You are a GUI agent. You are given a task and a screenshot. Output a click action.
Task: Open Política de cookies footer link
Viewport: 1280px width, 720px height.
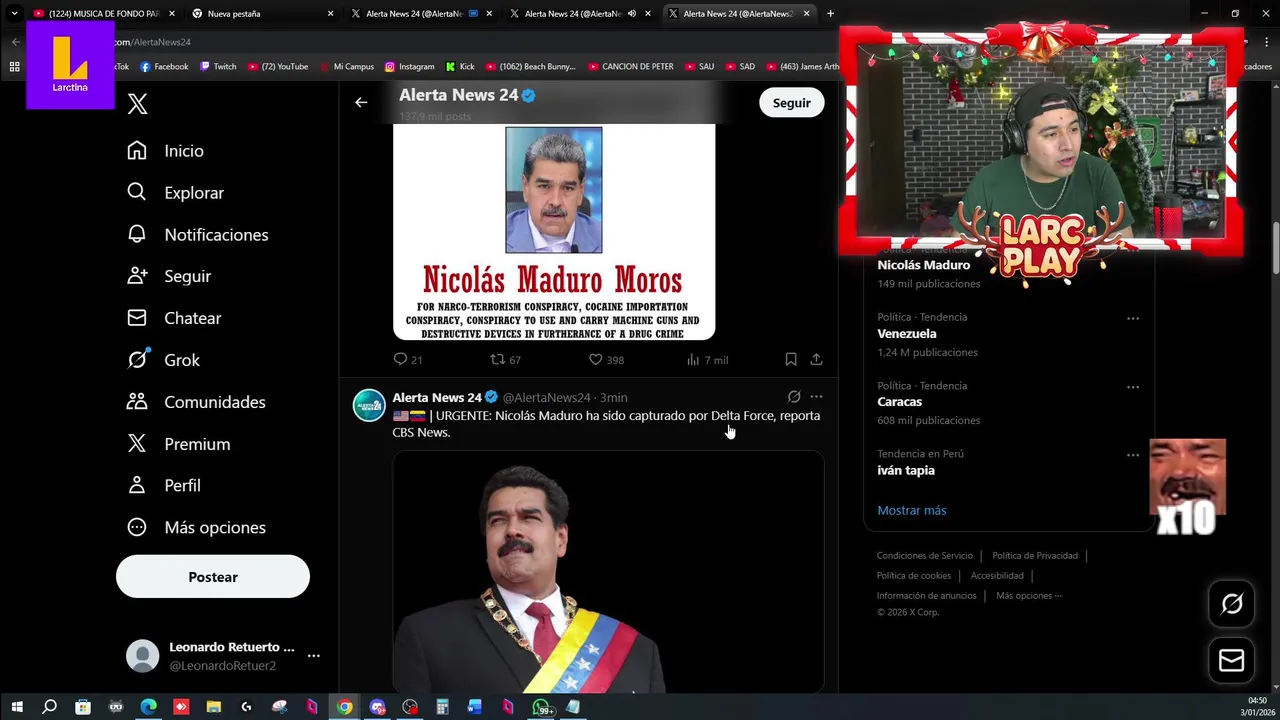[913, 576]
